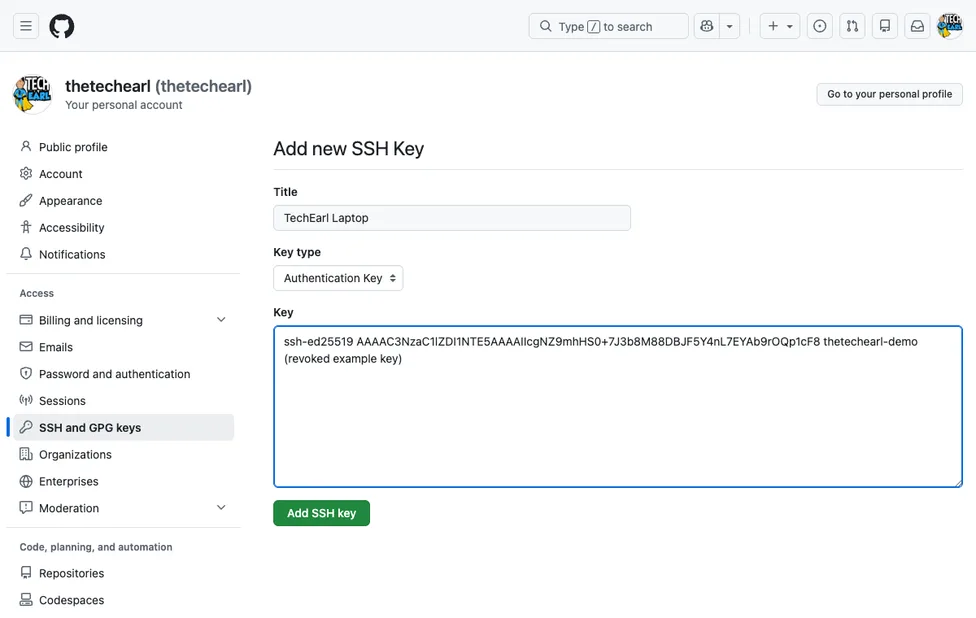Click the thetechearl account name heading
The image size is (976, 618).
[x=158, y=86]
